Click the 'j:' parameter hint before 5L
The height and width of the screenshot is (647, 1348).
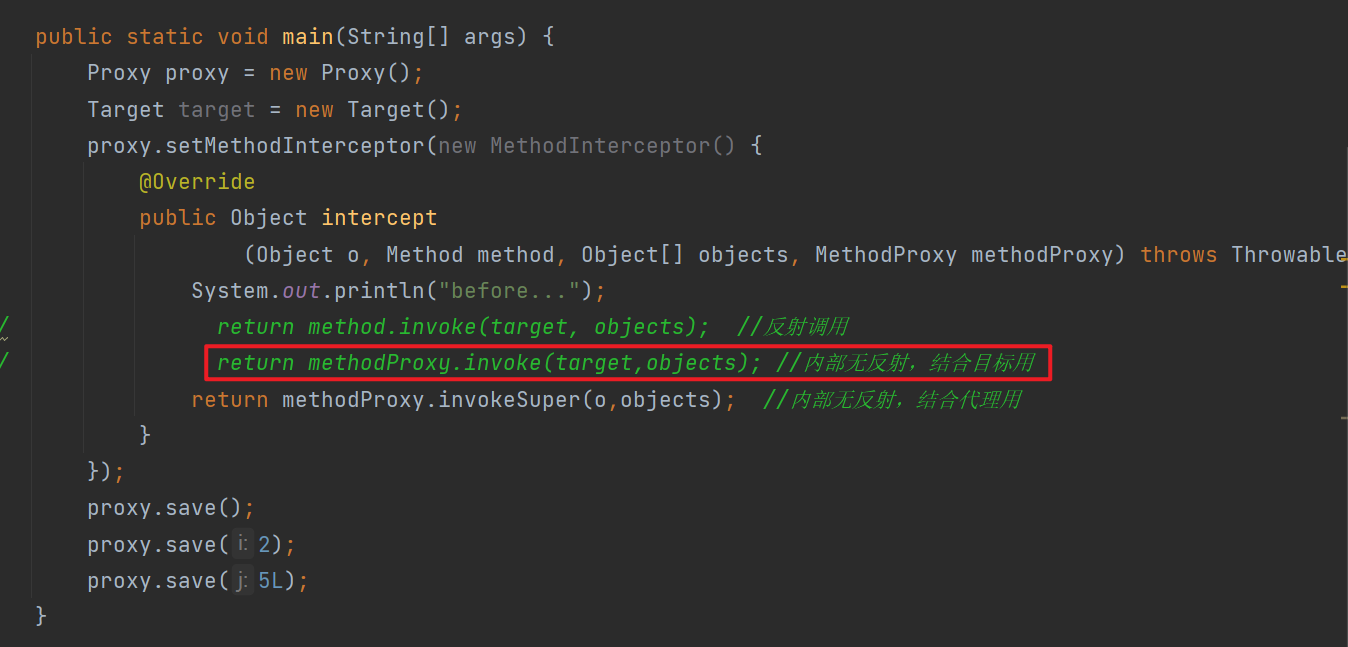point(243,580)
